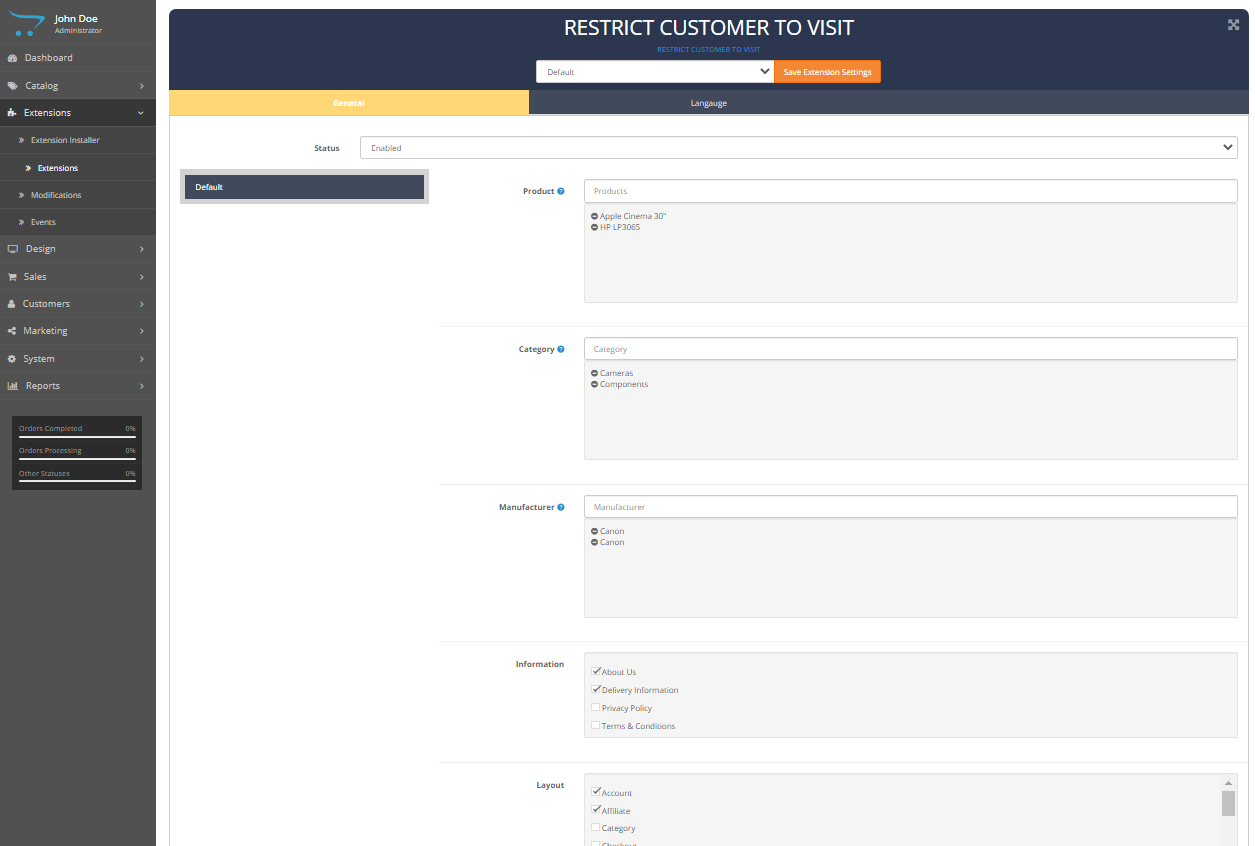This screenshot has height=846, width=1255.
Task: Switch to the General tab
Action: click(x=349, y=103)
